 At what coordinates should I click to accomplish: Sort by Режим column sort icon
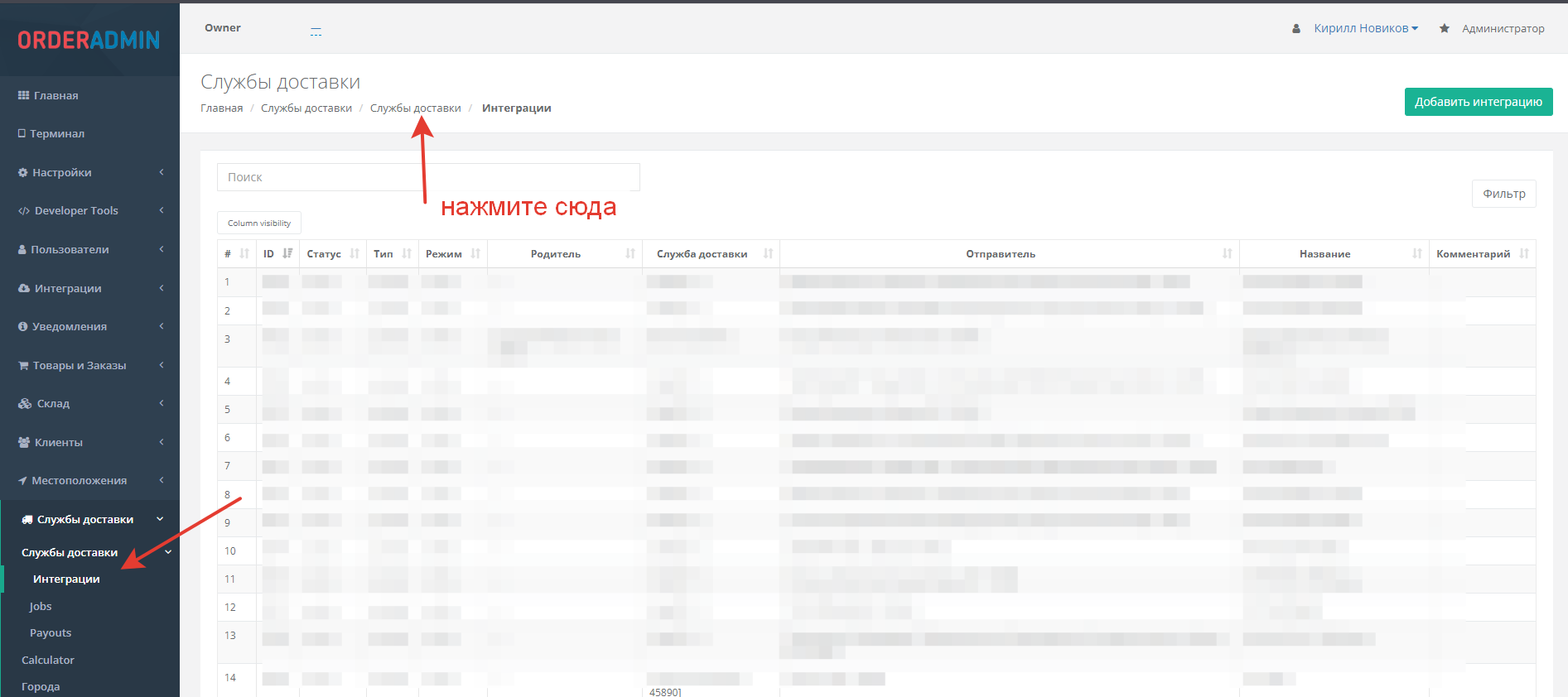(475, 253)
